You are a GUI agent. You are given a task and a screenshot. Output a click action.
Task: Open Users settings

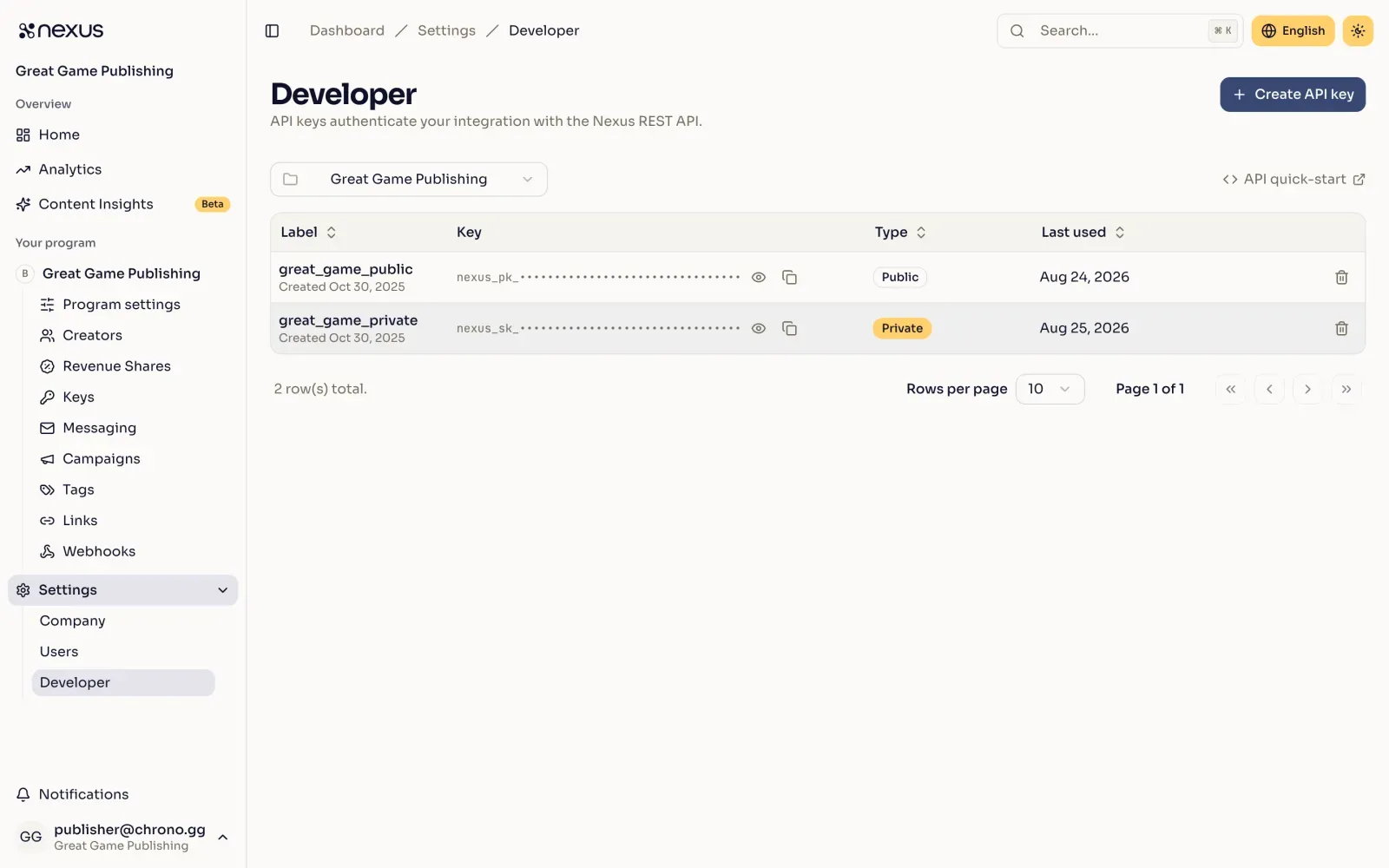(x=123, y=652)
